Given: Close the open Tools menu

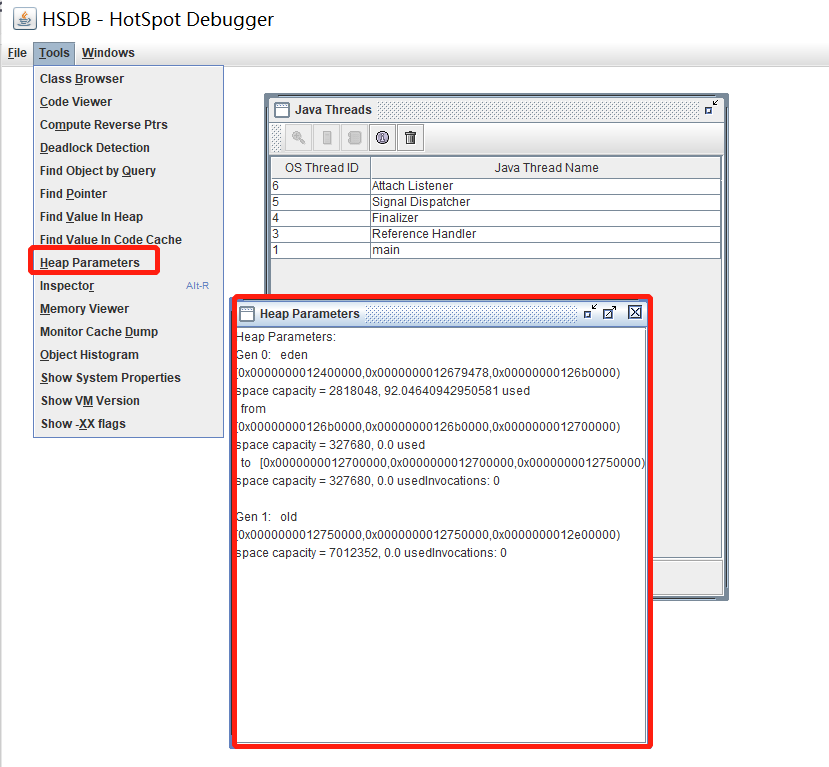Looking at the screenshot, I should (x=54, y=53).
